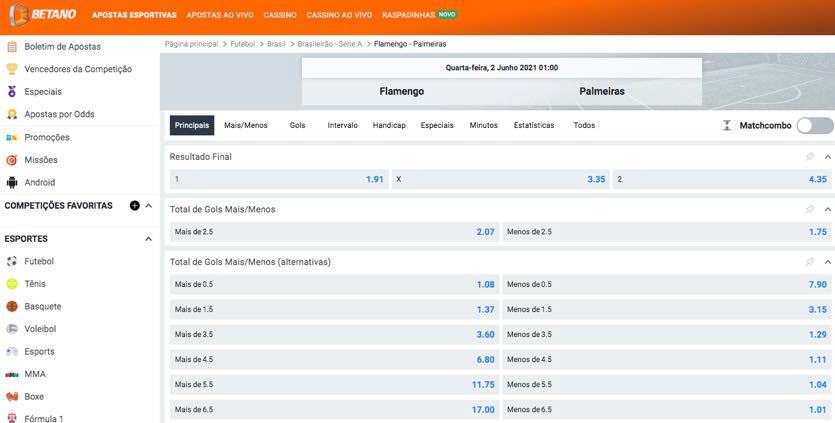Click the Basquete ball icon
The width and height of the screenshot is (835, 423).
pos(12,306)
